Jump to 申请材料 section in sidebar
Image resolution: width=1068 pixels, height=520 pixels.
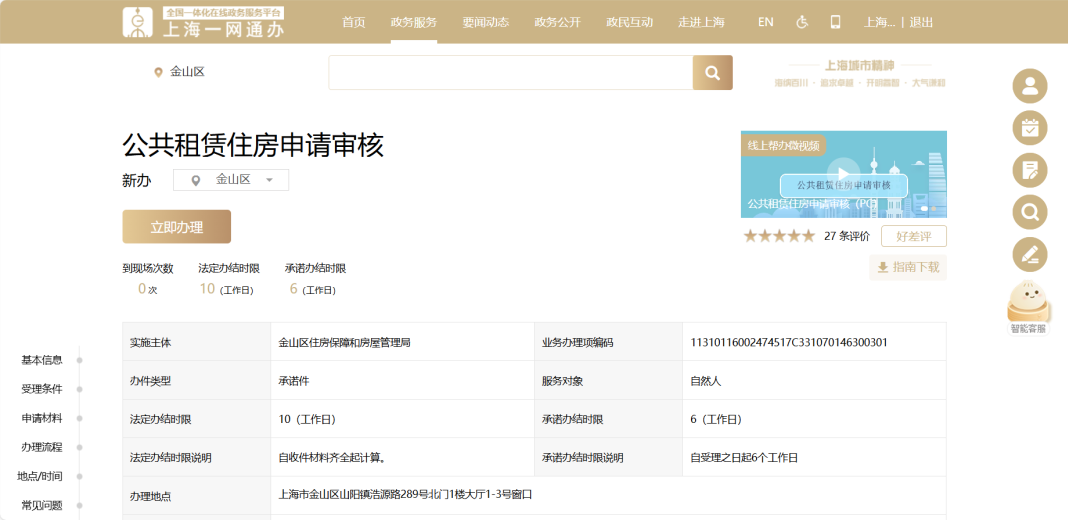[x=42, y=418]
